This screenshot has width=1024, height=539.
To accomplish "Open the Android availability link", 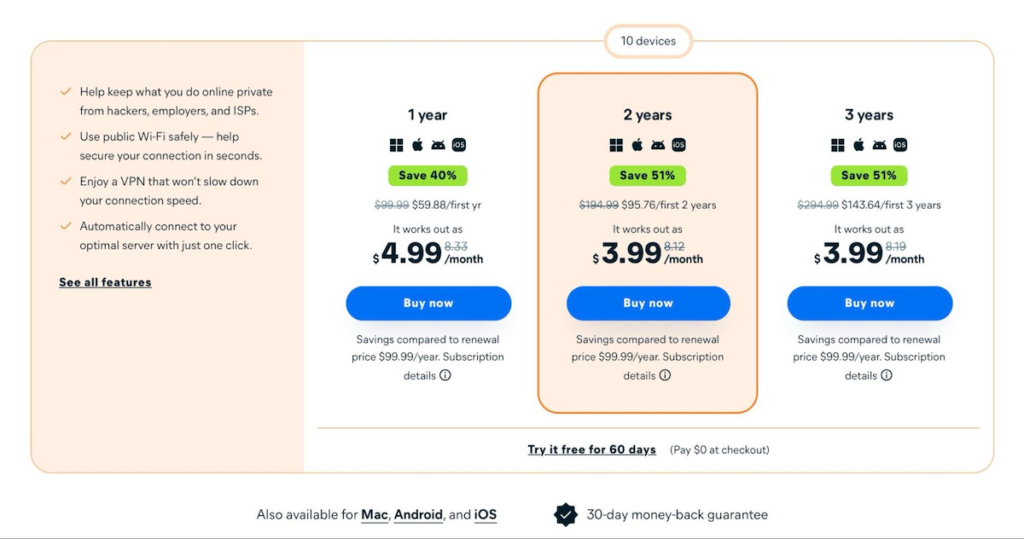I will (x=418, y=515).
